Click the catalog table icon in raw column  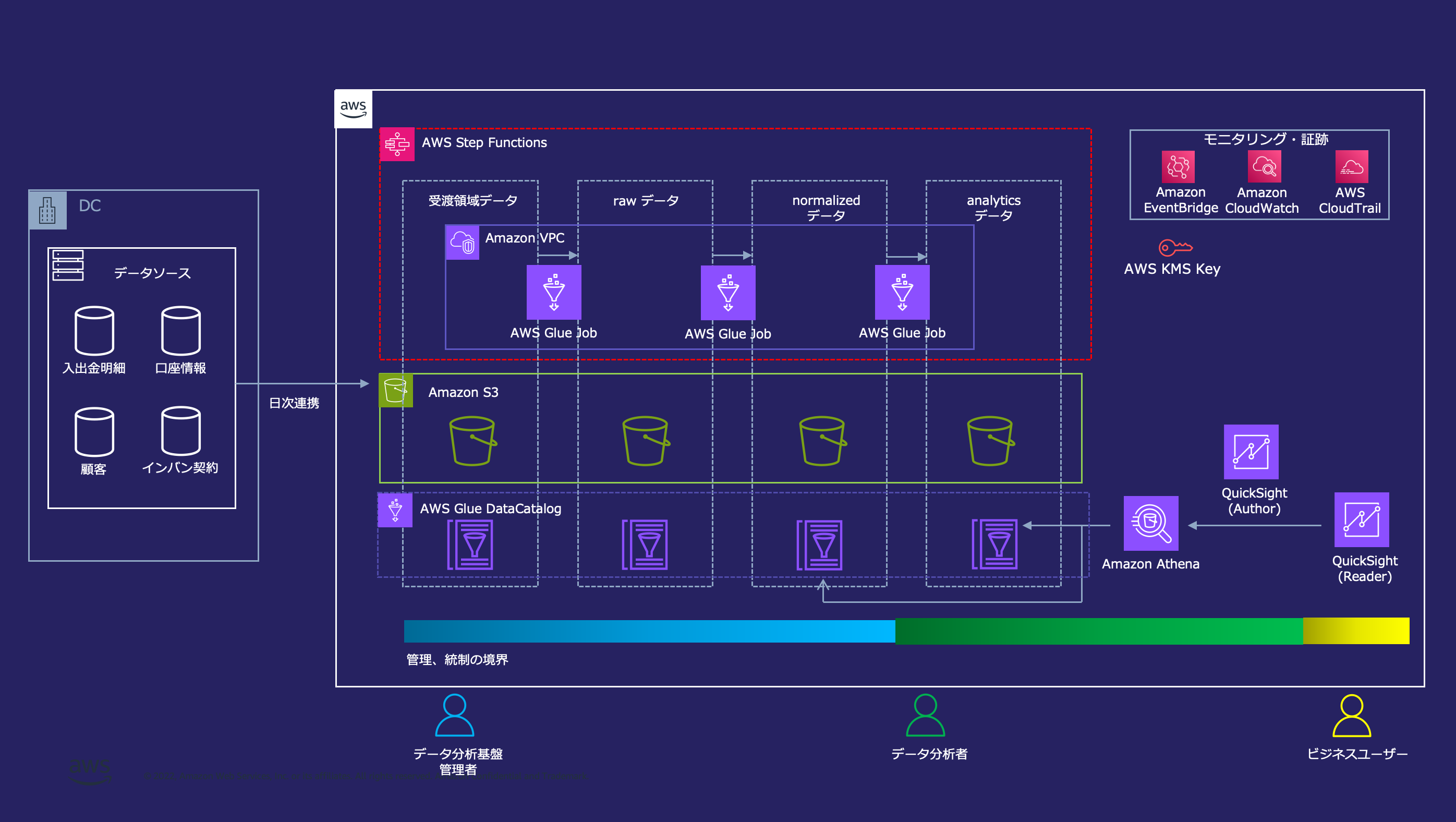(x=645, y=545)
